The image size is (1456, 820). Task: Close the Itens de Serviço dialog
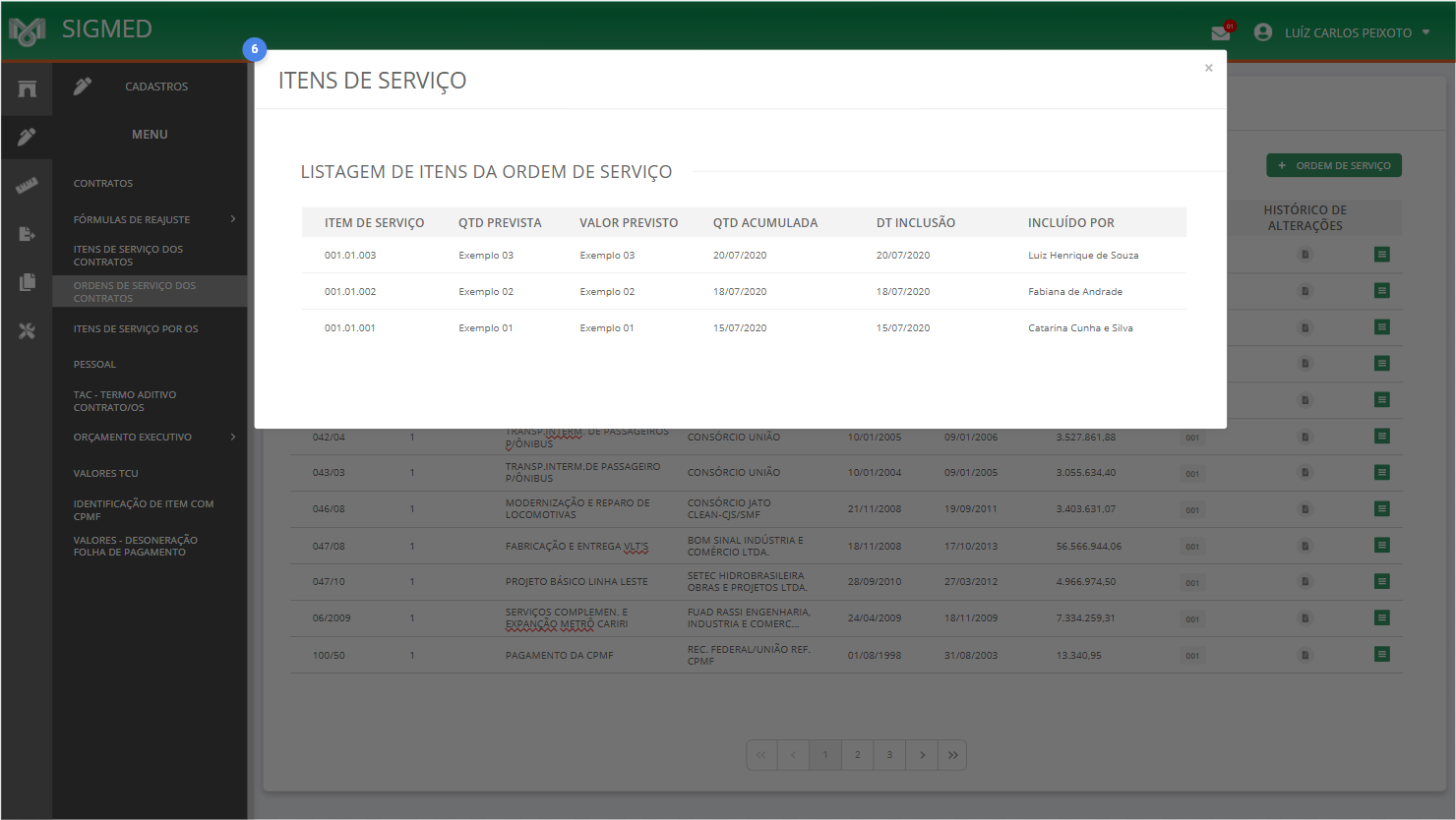[x=1208, y=68]
